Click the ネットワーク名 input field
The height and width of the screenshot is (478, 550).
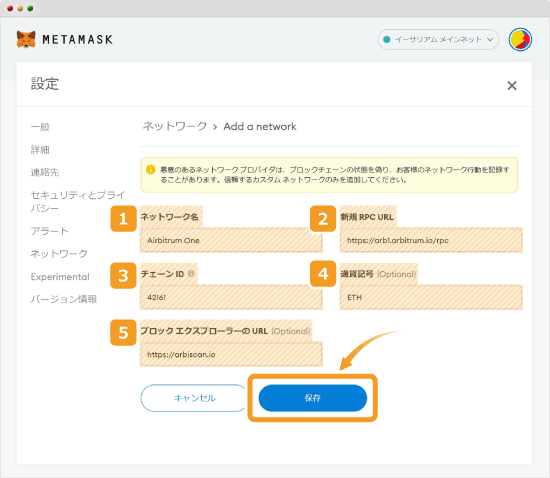[x=231, y=240]
